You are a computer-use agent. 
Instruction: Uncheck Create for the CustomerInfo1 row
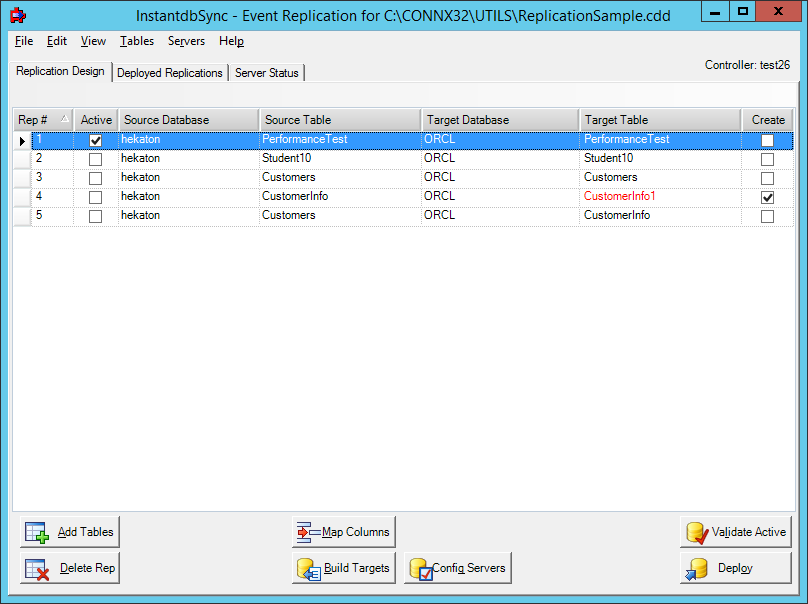pyautogui.click(x=767, y=197)
